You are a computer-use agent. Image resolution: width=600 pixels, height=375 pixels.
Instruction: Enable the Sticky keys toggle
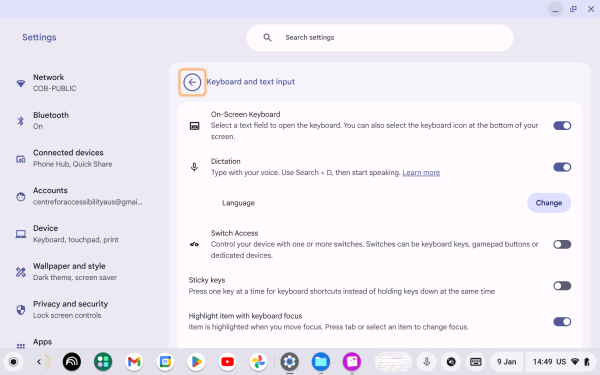tap(562, 286)
